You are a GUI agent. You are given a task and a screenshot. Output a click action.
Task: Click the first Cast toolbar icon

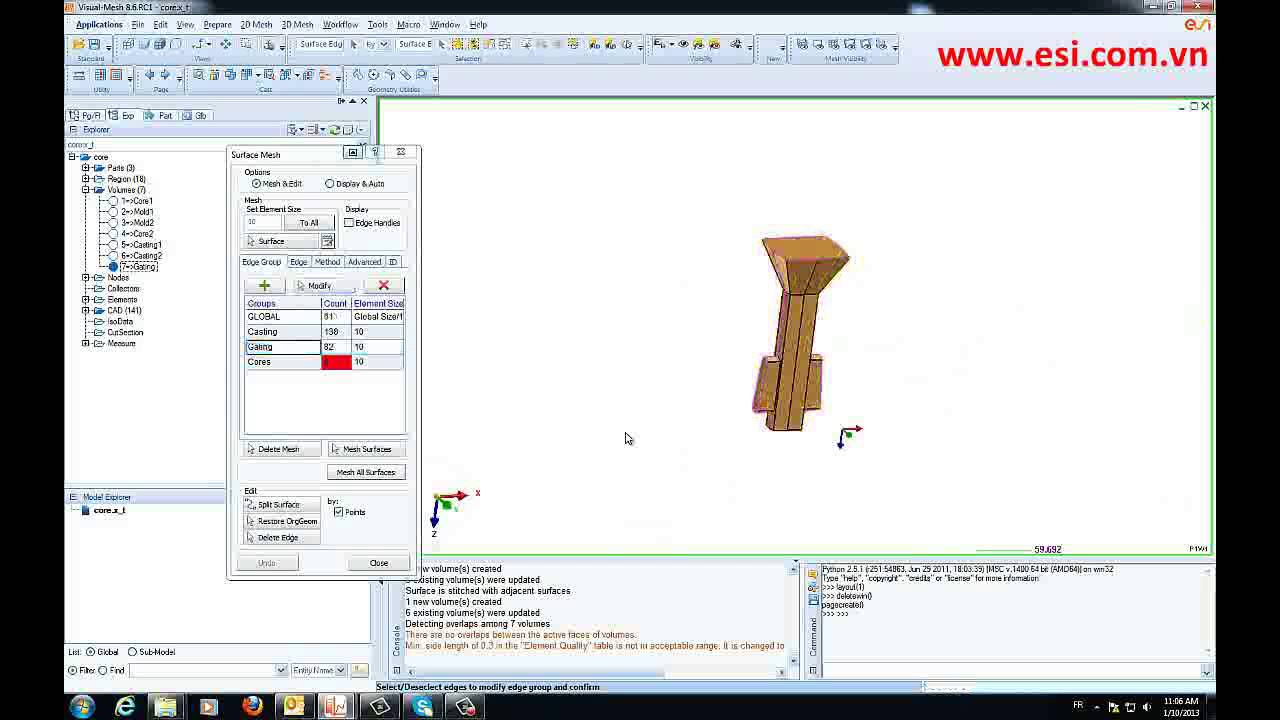point(199,75)
